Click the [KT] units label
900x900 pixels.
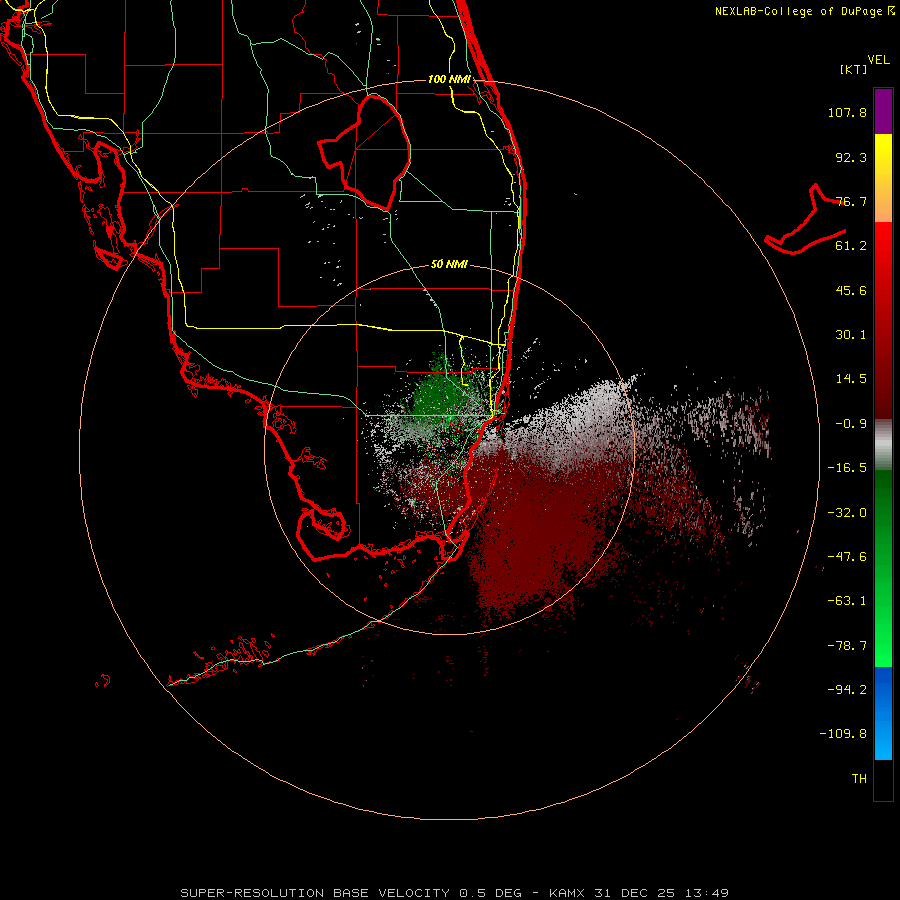(x=854, y=69)
